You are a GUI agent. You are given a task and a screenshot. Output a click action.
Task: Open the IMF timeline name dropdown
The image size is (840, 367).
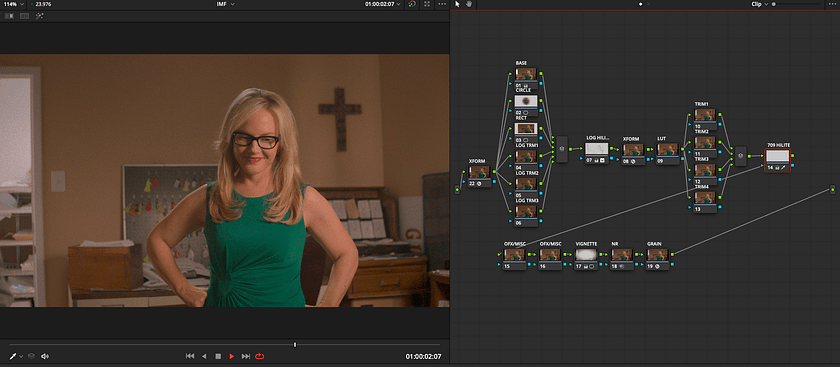(225, 4)
